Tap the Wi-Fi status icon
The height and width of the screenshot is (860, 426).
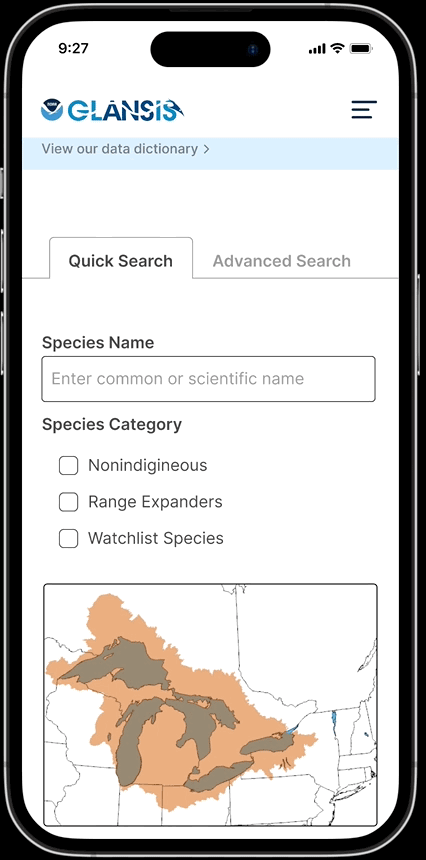pos(338,49)
